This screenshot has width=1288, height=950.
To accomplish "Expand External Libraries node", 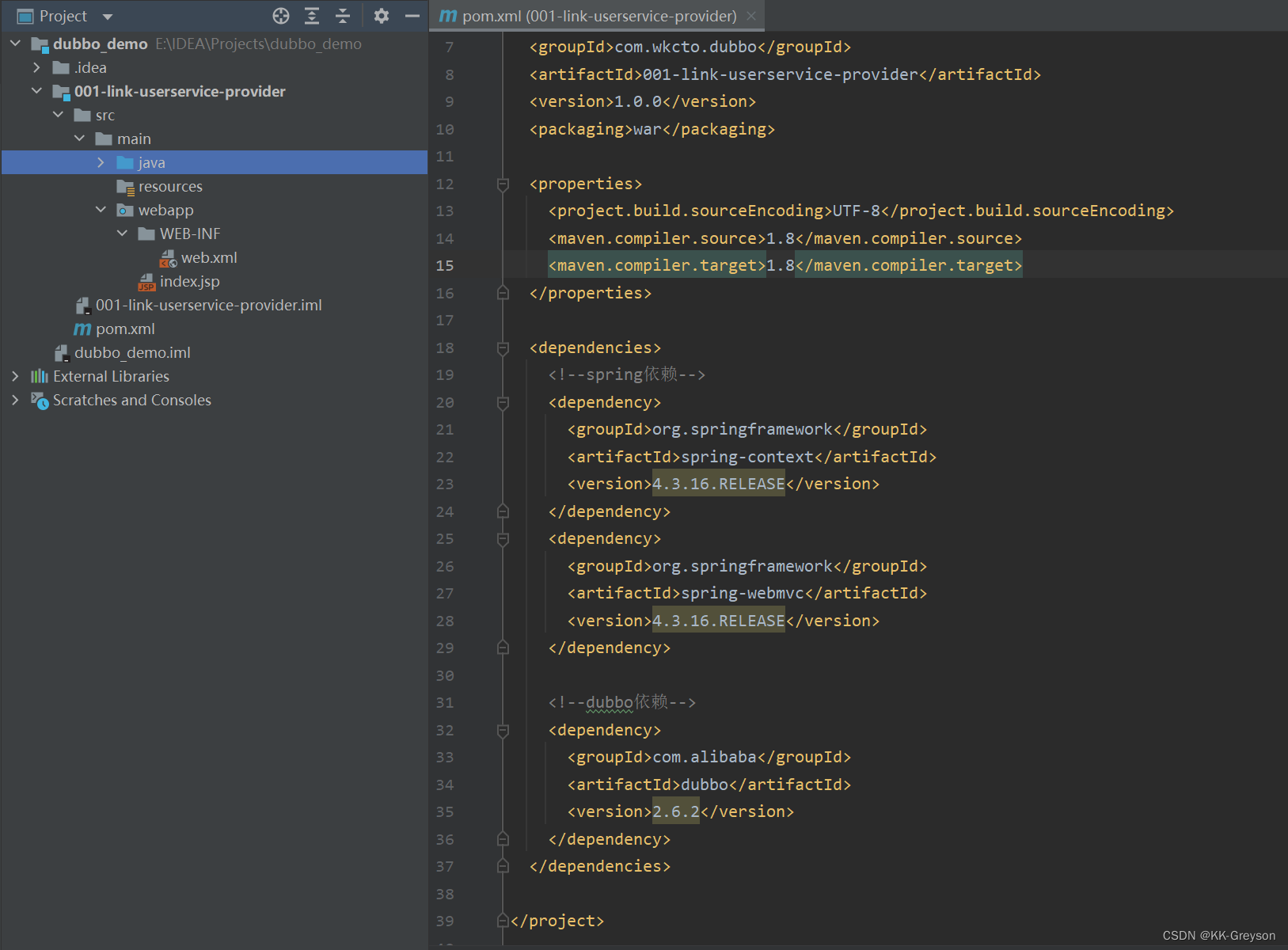I will pos(16,376).
